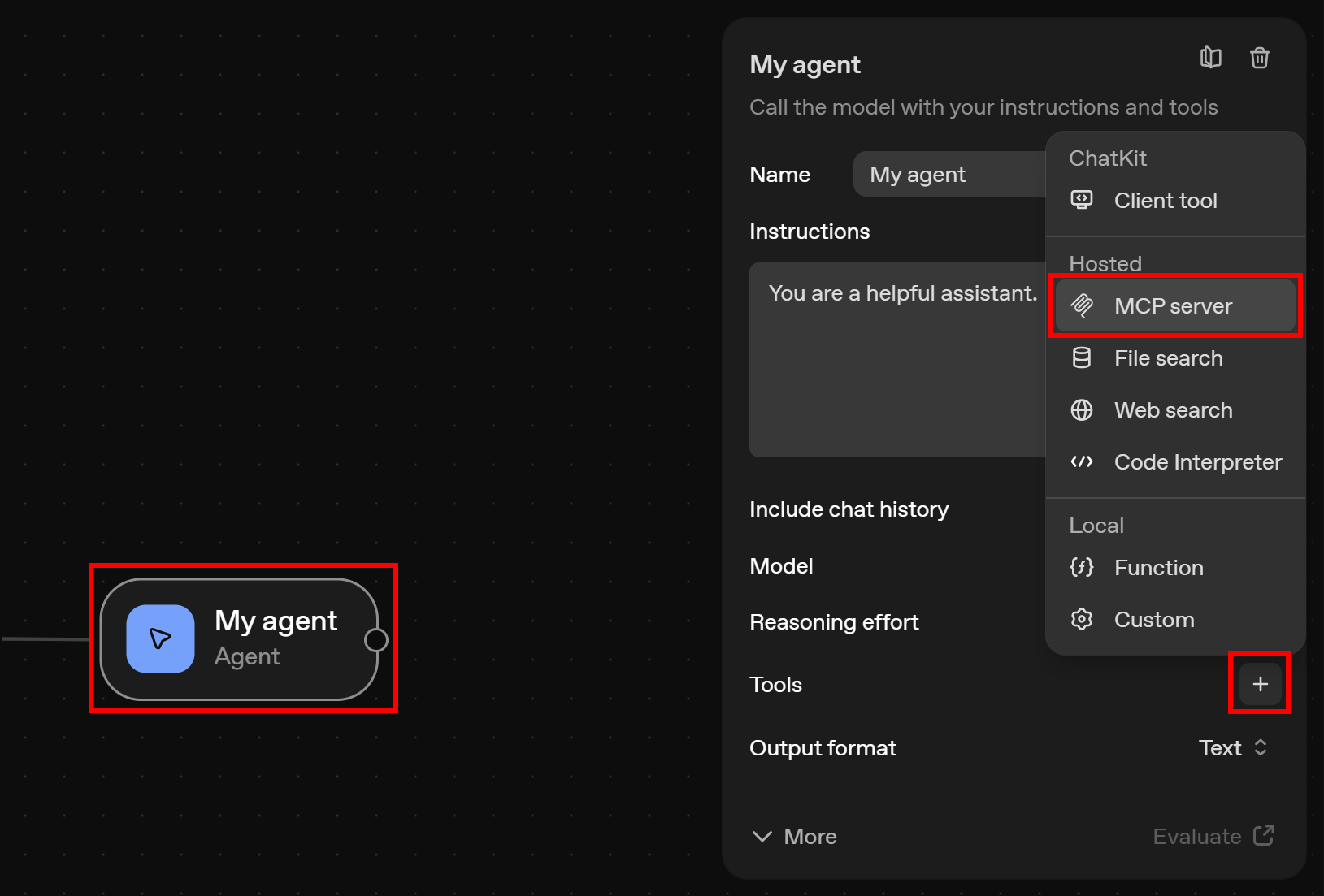Click the Tools plus button
This screenshot has height=896, width=1324.
[x=1259, y=684]
